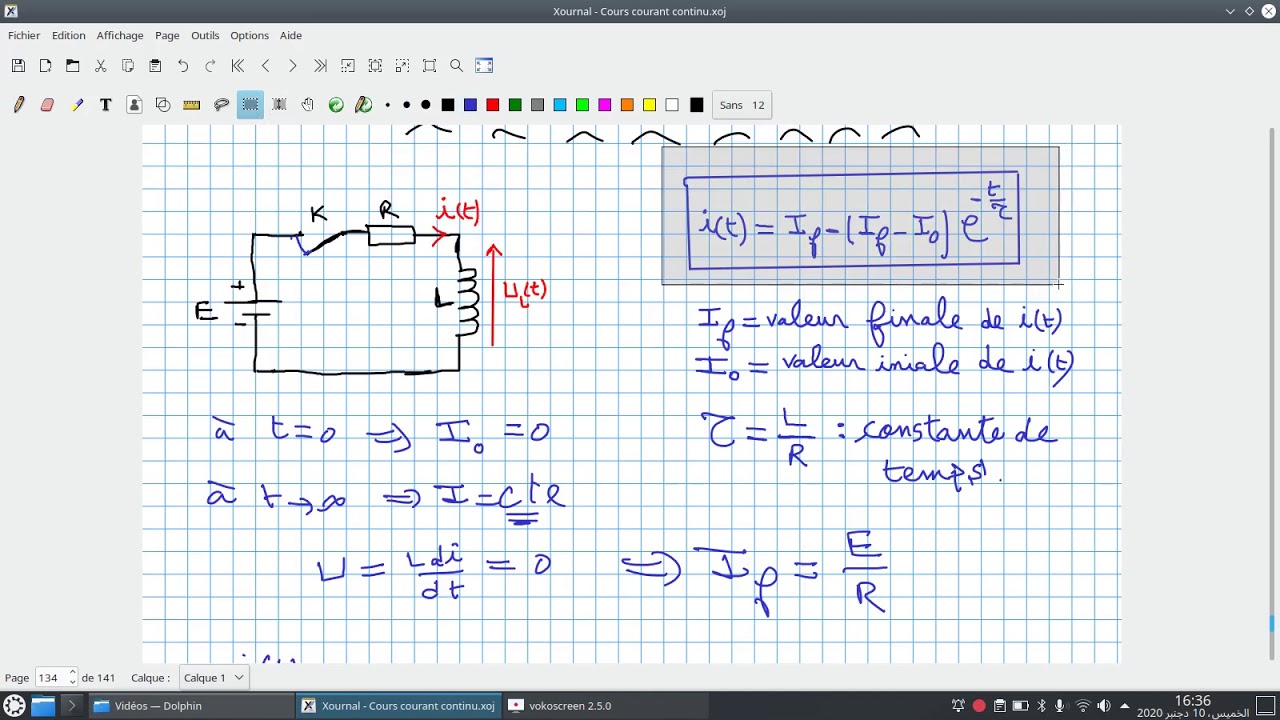This screenshot has height=720, width=1280.
Task: Click the green default tool icon
Action: 336,105
